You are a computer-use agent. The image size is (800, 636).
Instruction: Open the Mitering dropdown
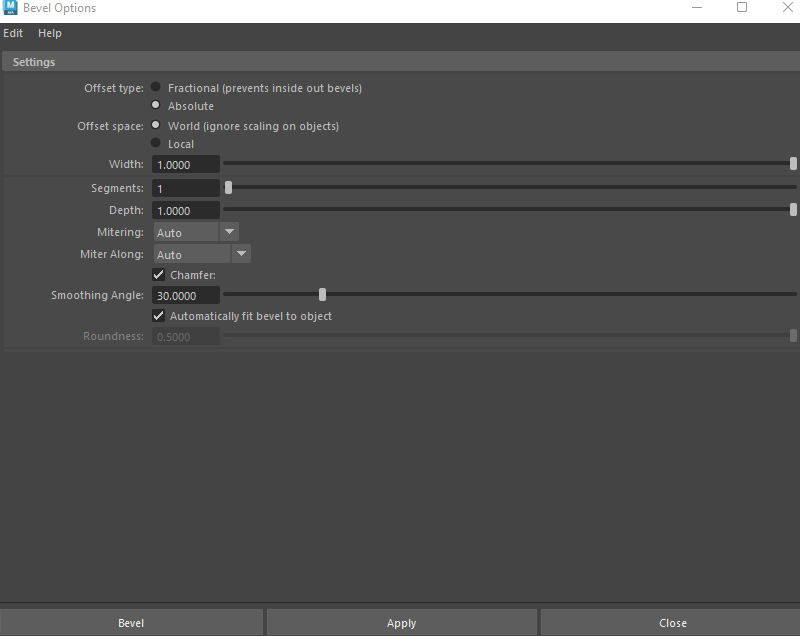pos(196,232)
